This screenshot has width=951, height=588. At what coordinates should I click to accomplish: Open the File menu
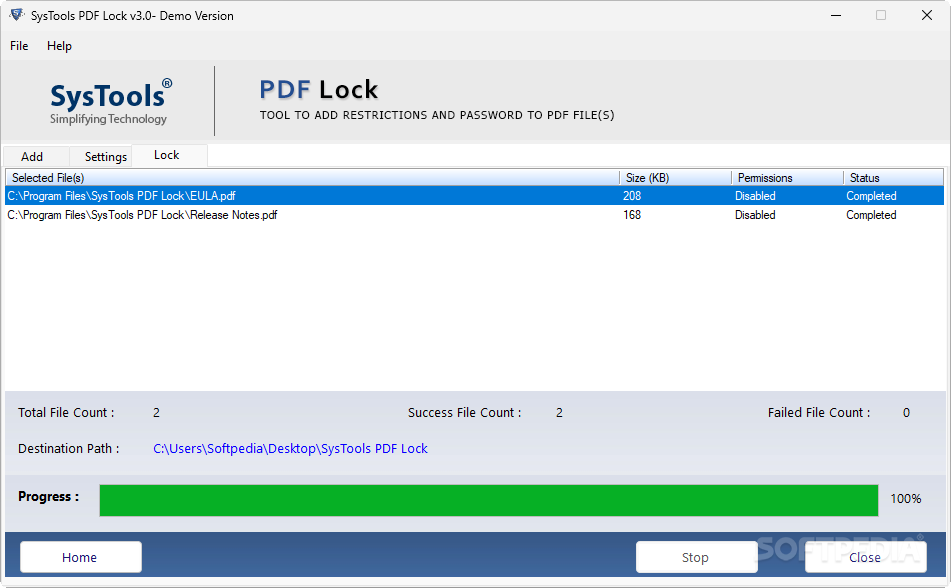[x=19, y=46]
